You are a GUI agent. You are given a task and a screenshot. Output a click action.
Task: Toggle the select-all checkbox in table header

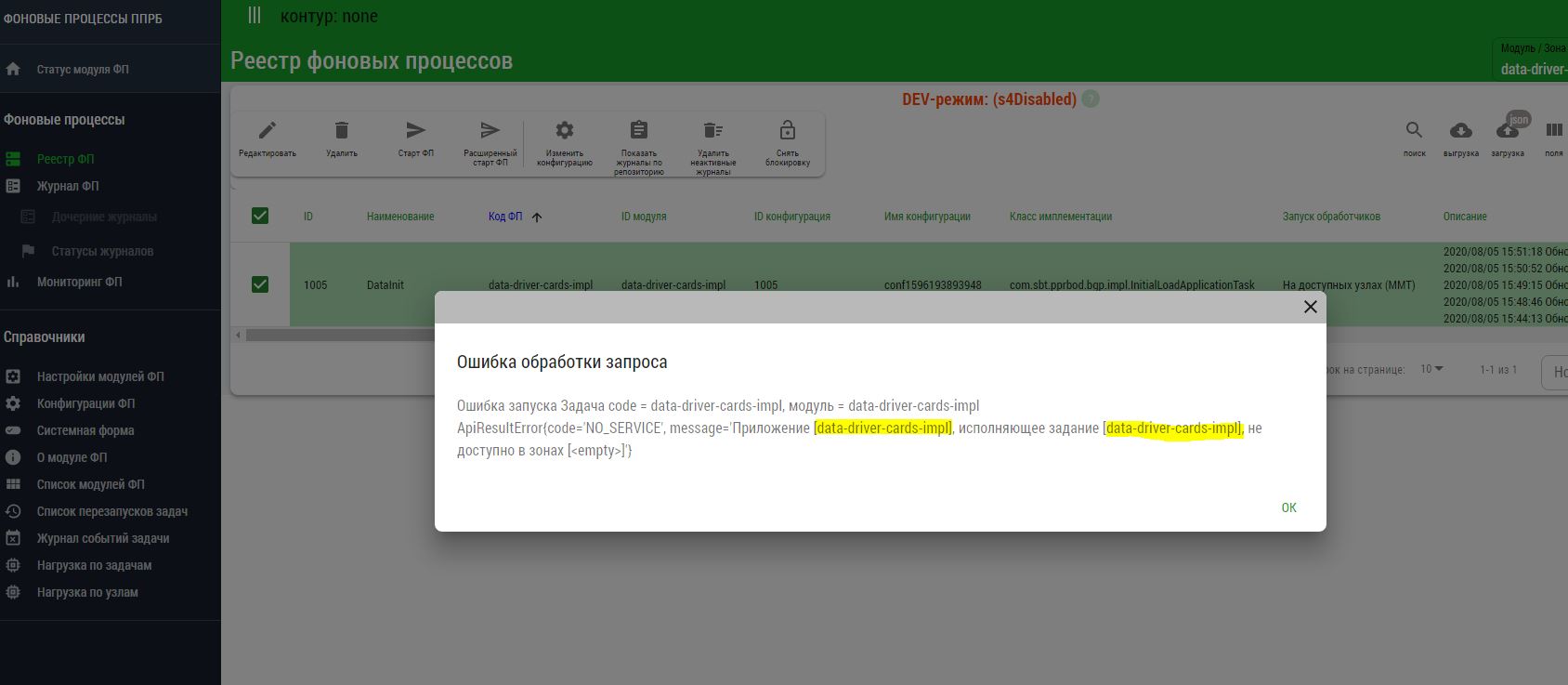260,216
